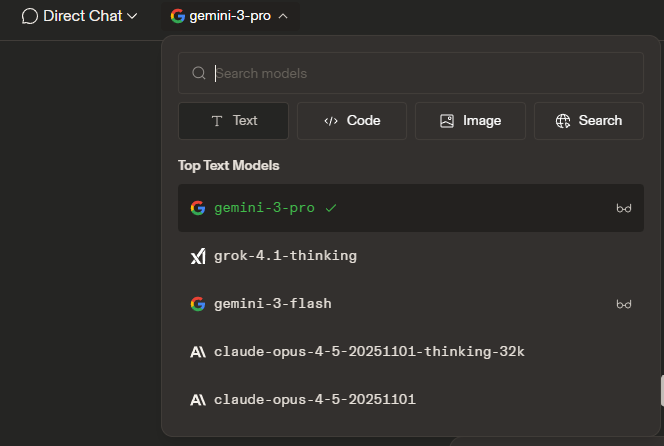
Task: Click the green checkmark beside gemini-3-pro
Action: (331, 208)
